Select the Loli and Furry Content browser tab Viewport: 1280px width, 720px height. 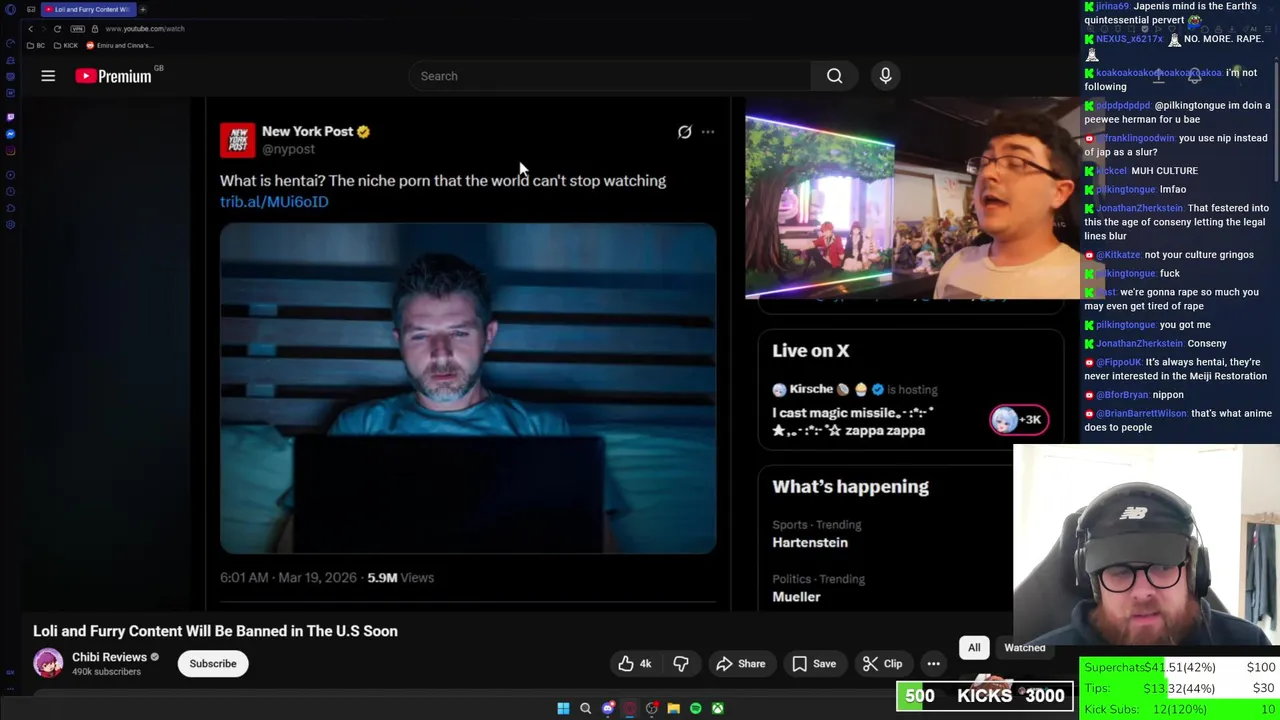(89, 10)
